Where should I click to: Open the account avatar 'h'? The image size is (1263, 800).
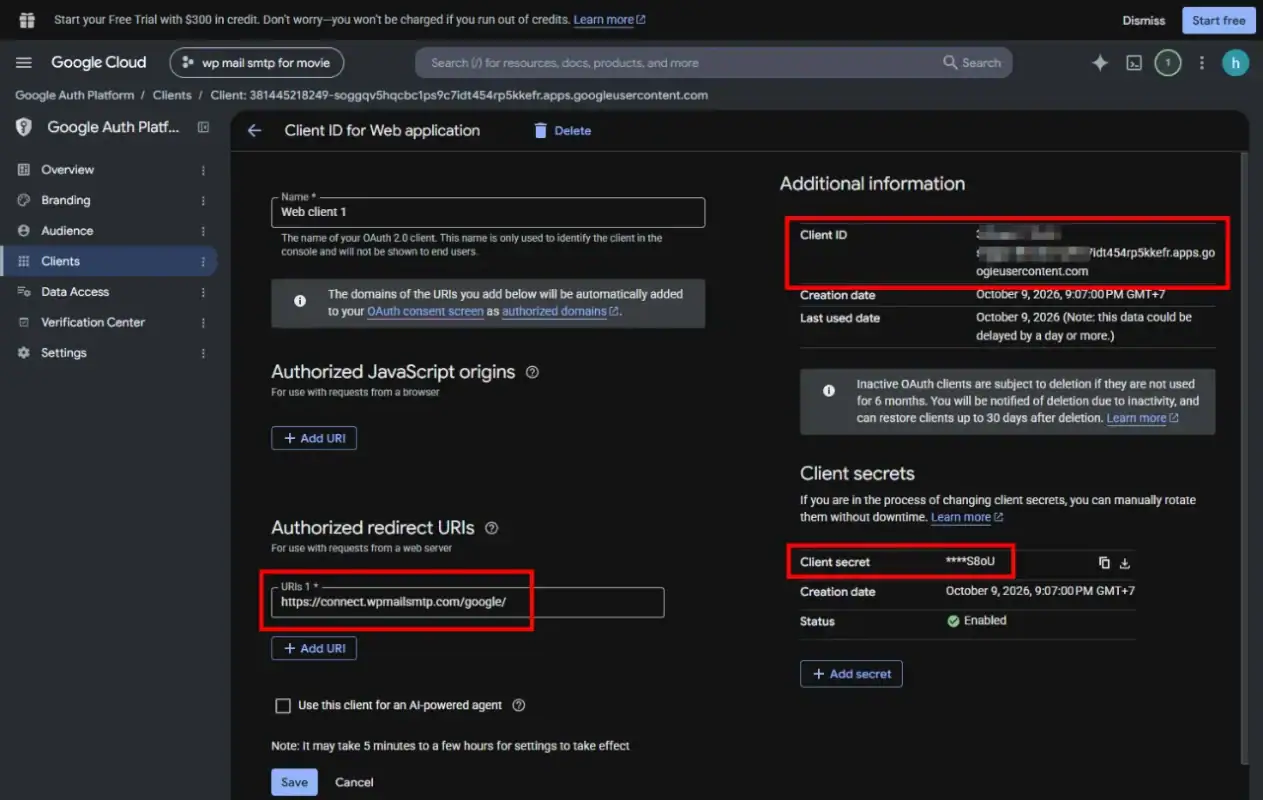click(1235, 63)
